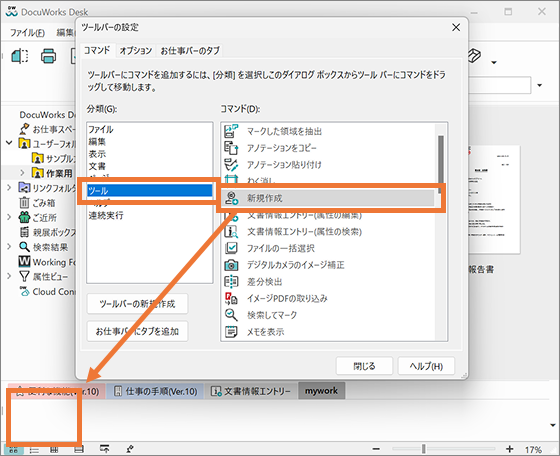Select 文書情報エントリー(属性の検索) command
The image size is (560, 456).
(304, 232)
